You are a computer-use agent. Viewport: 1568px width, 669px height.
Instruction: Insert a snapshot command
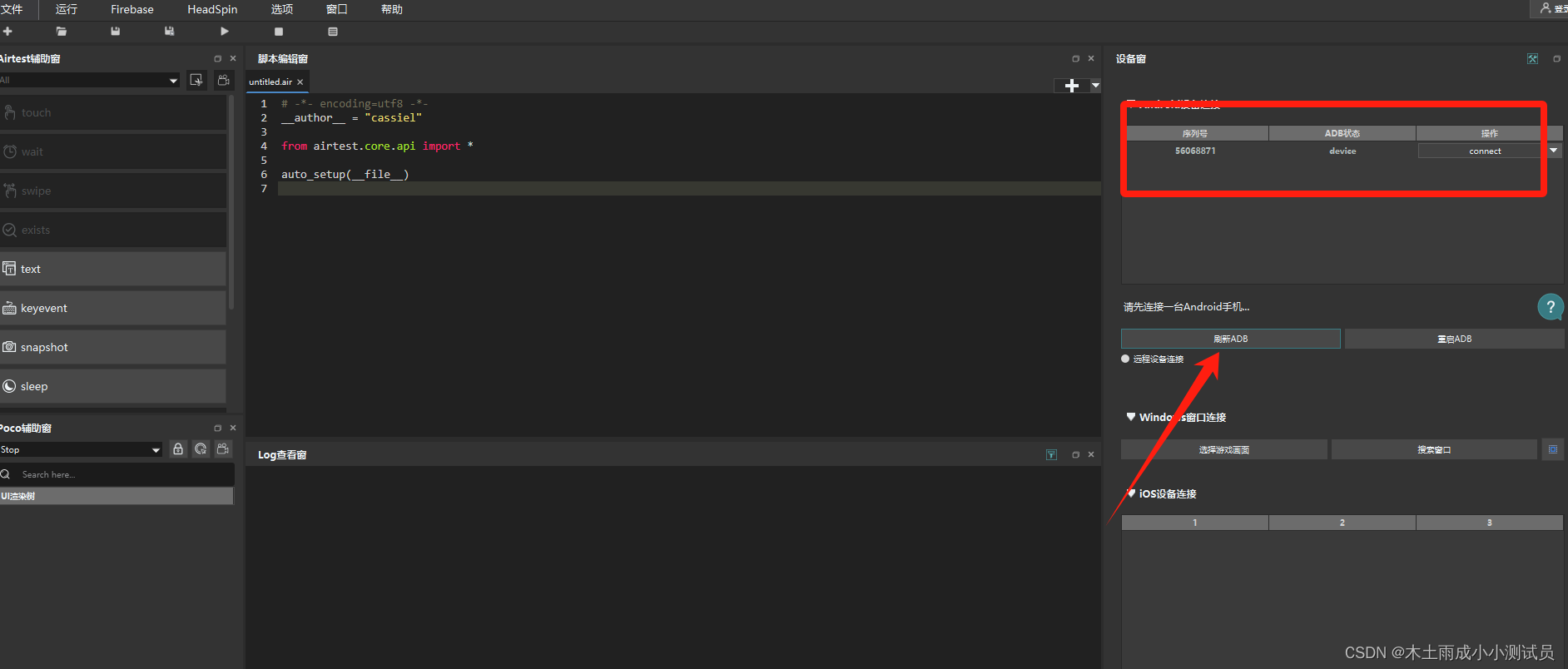click(x=112, y=347)
